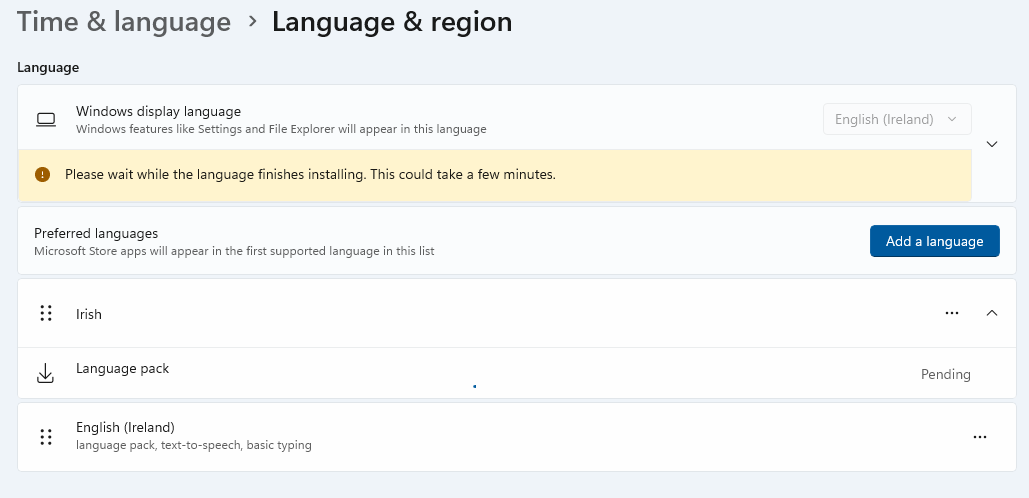Click the Preferred languages heading

[x=96, y=233]
